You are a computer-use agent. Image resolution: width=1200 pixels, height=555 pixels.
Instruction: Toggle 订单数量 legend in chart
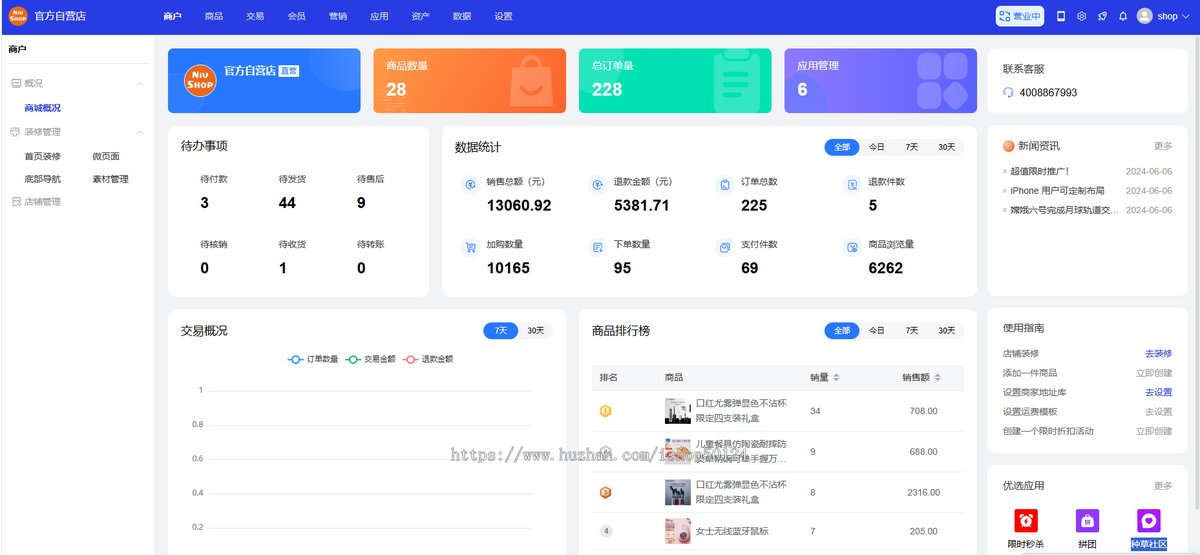pyautogui.click(x=312, y=358)
